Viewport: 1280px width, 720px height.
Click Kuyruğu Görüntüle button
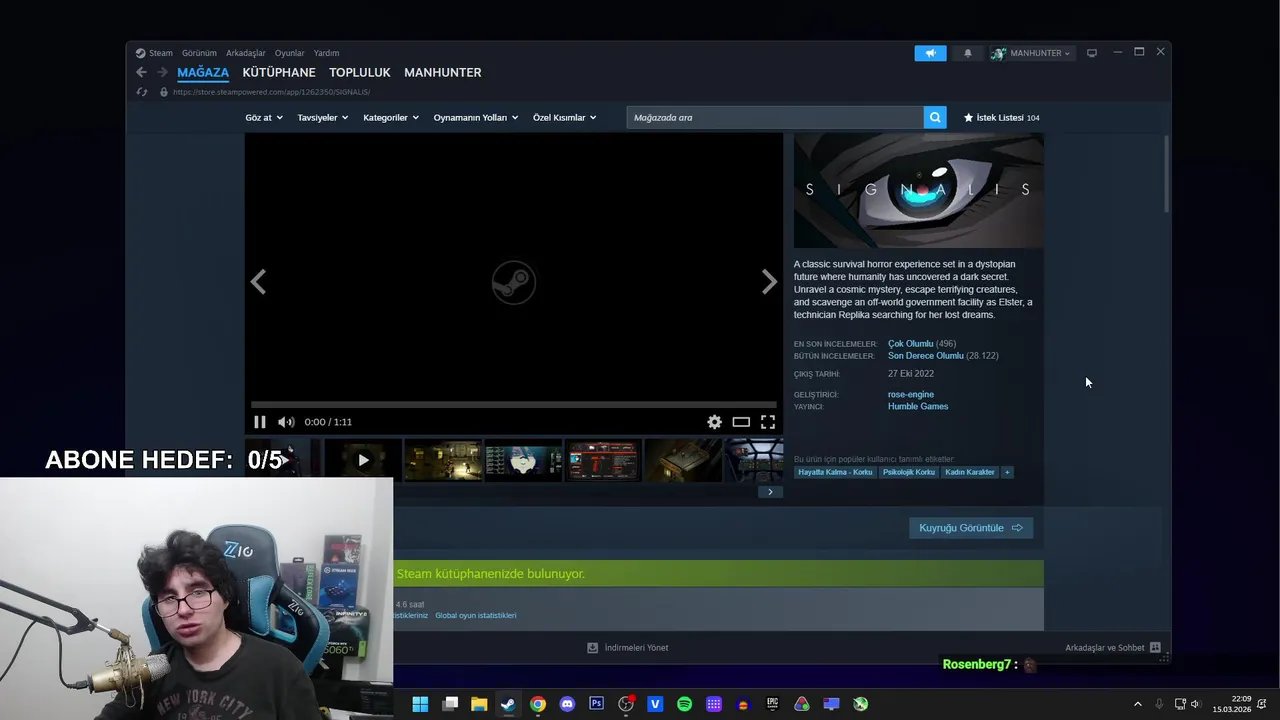pos(971,528)
